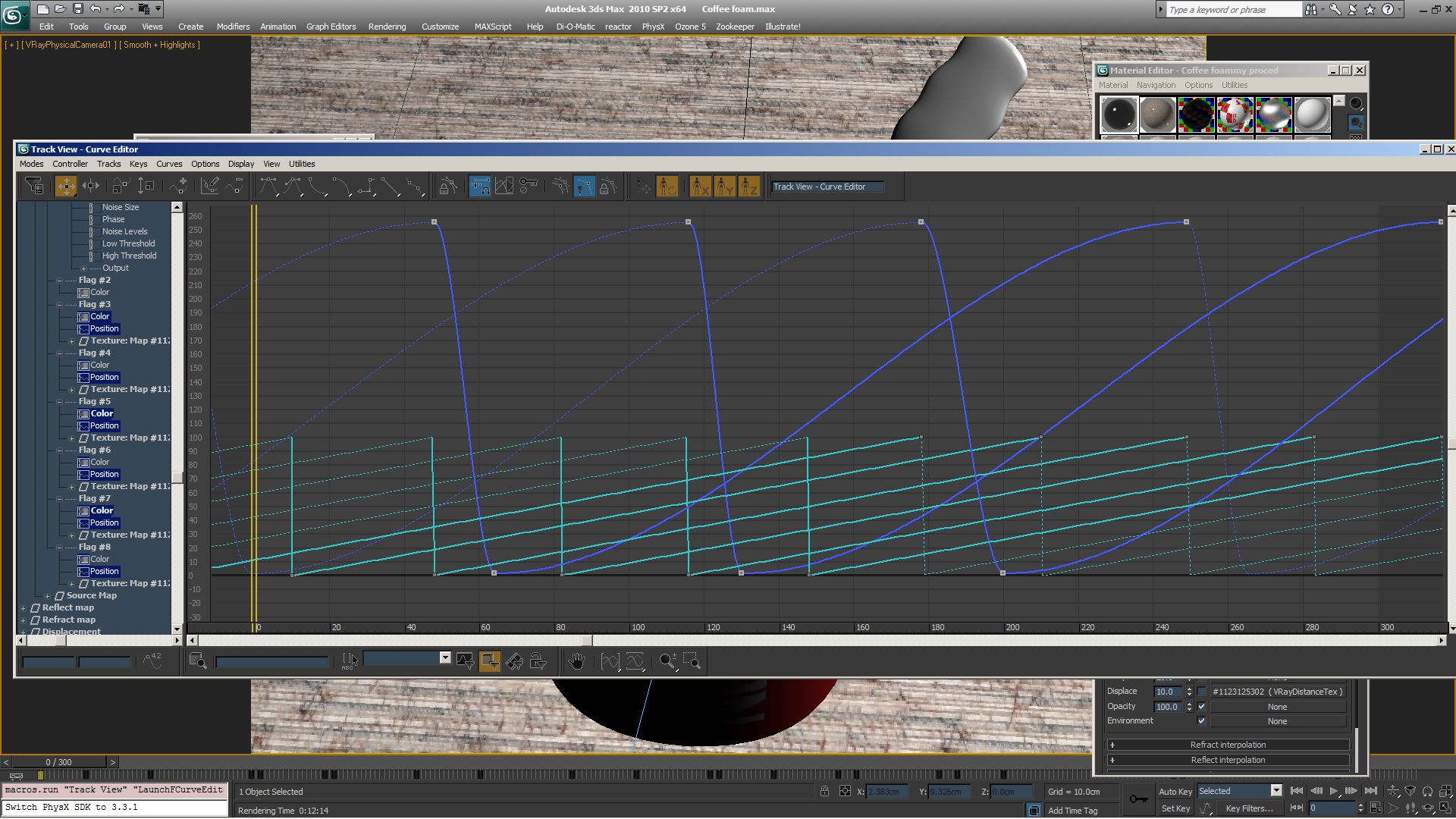1456x819 pixels.
Task: Expand the Reflect map track
Action: 24,608
